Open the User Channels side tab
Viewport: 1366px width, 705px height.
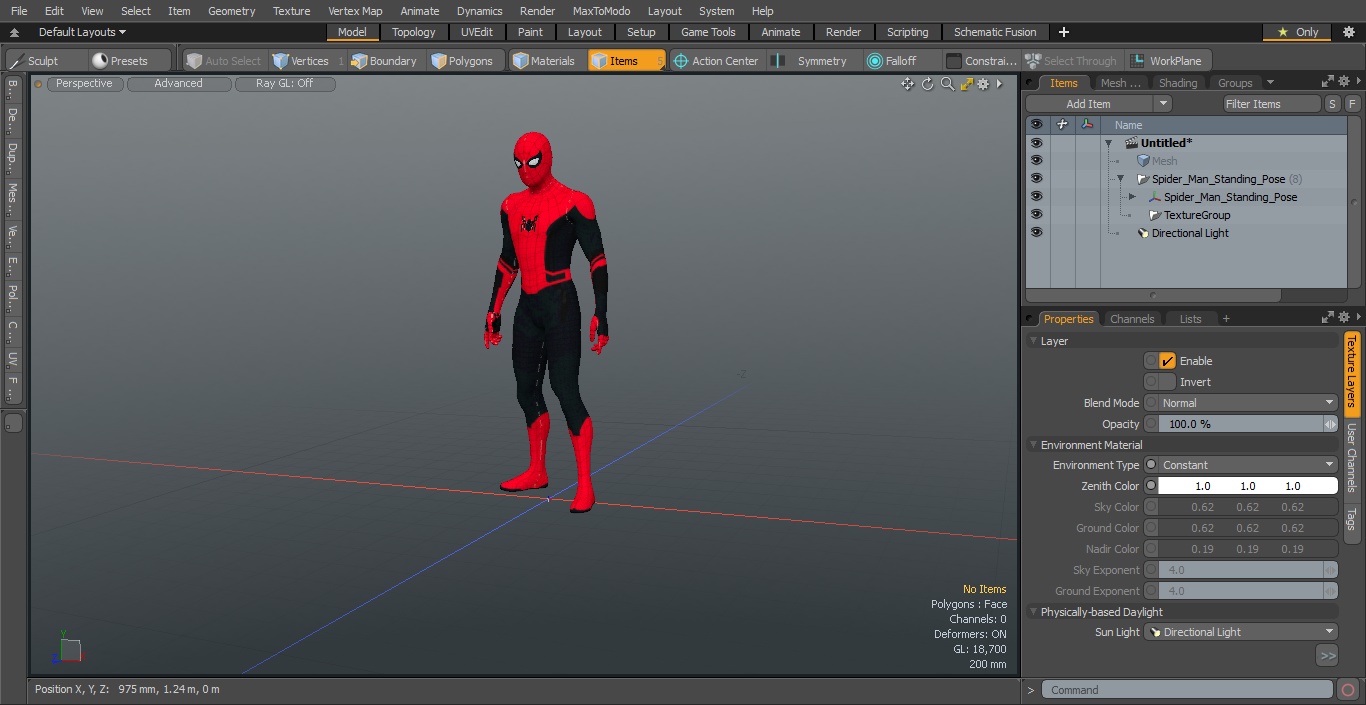(x=1351, y=457)
